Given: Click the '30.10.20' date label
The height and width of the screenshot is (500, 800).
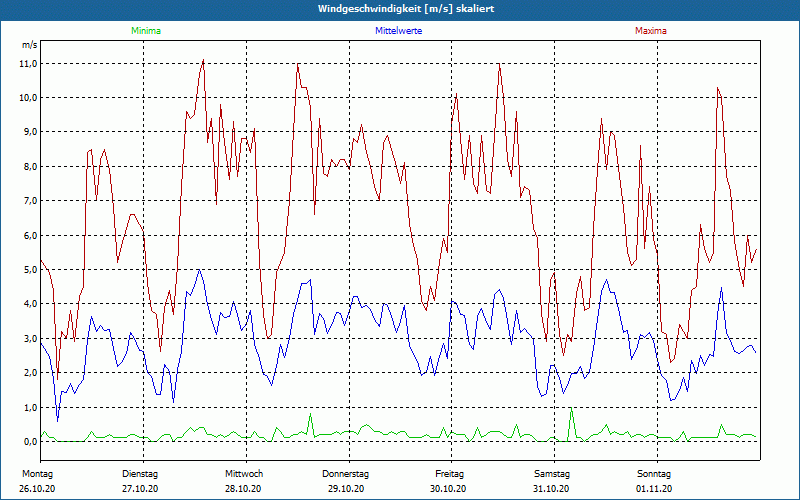Looking at the screenshot, I should [448, 489].
